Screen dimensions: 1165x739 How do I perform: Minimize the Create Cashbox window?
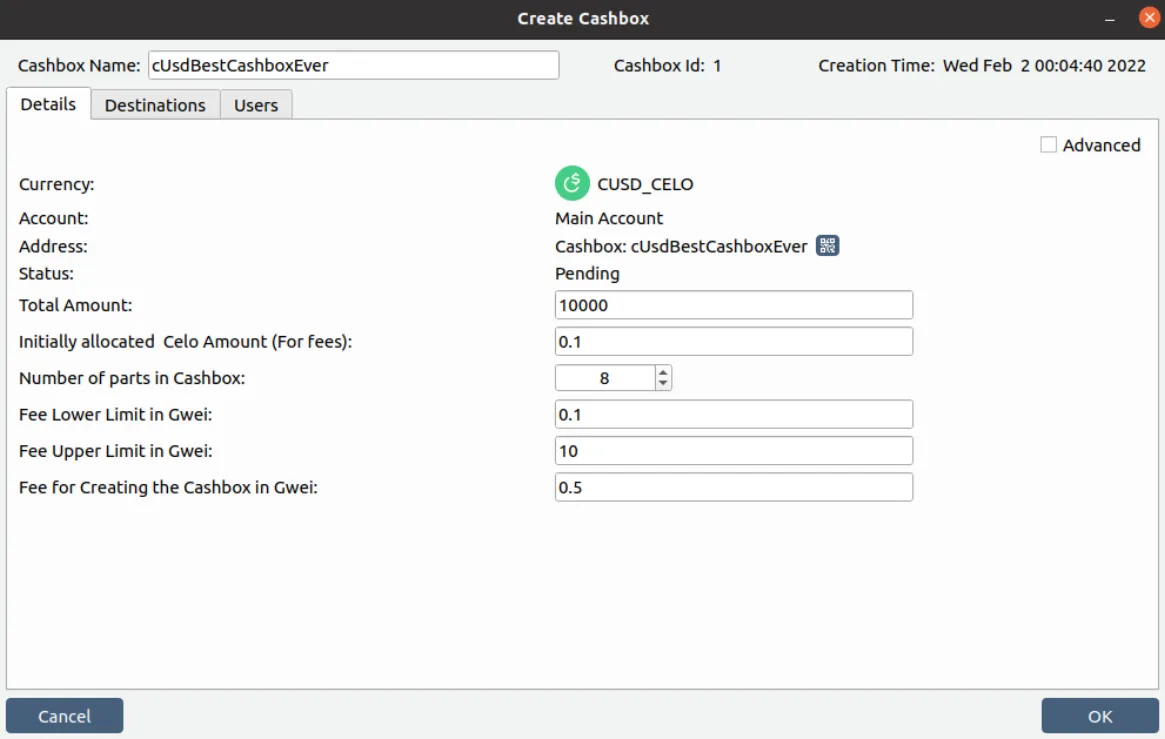[1109, 19]
